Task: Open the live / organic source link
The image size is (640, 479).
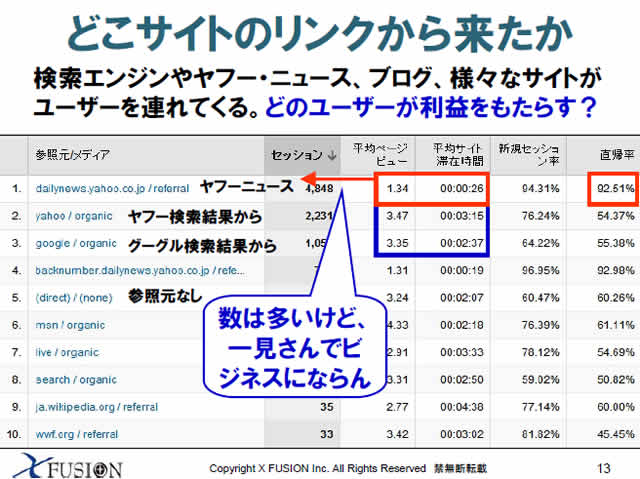Action: [x=67, y=353]
